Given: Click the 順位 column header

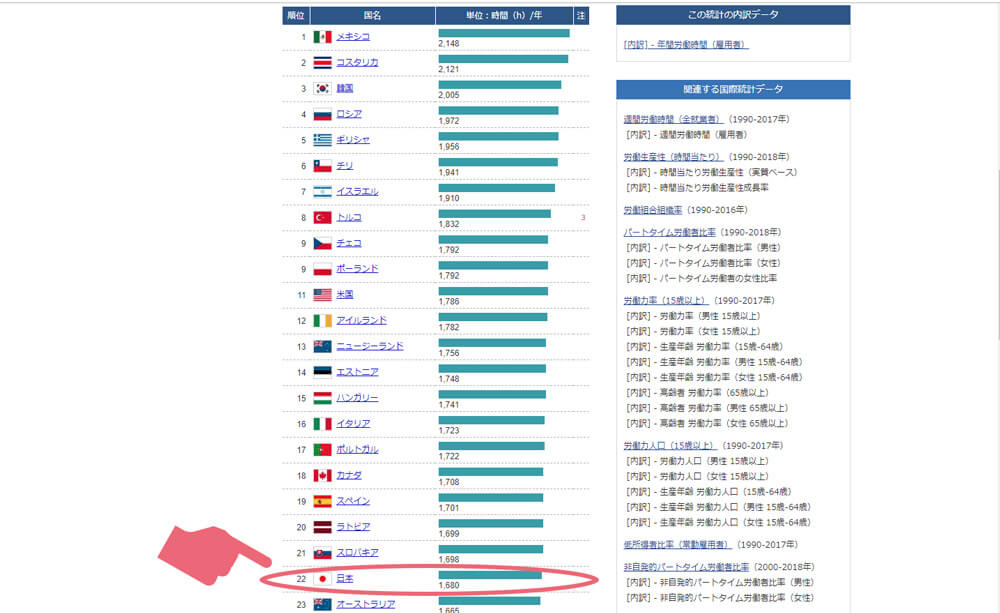Looking at the screenshot, I should tap(296, 15).
